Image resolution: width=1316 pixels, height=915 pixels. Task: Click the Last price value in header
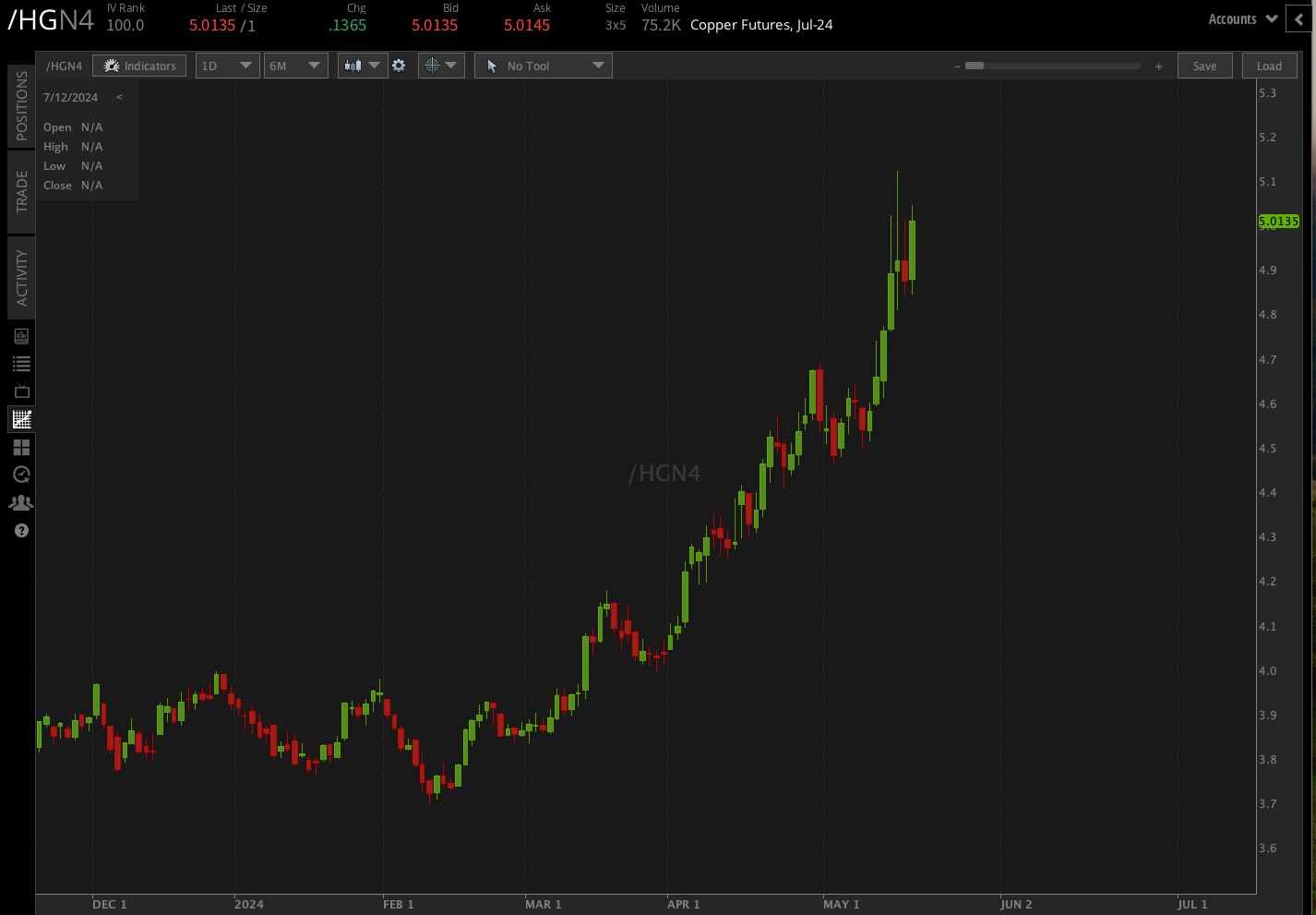[212, 25]
